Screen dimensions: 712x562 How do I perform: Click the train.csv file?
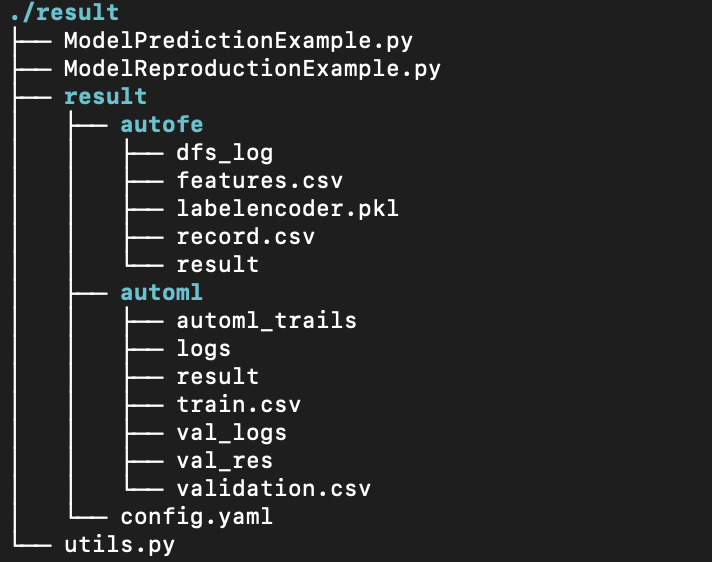click(x=238, y=405)
